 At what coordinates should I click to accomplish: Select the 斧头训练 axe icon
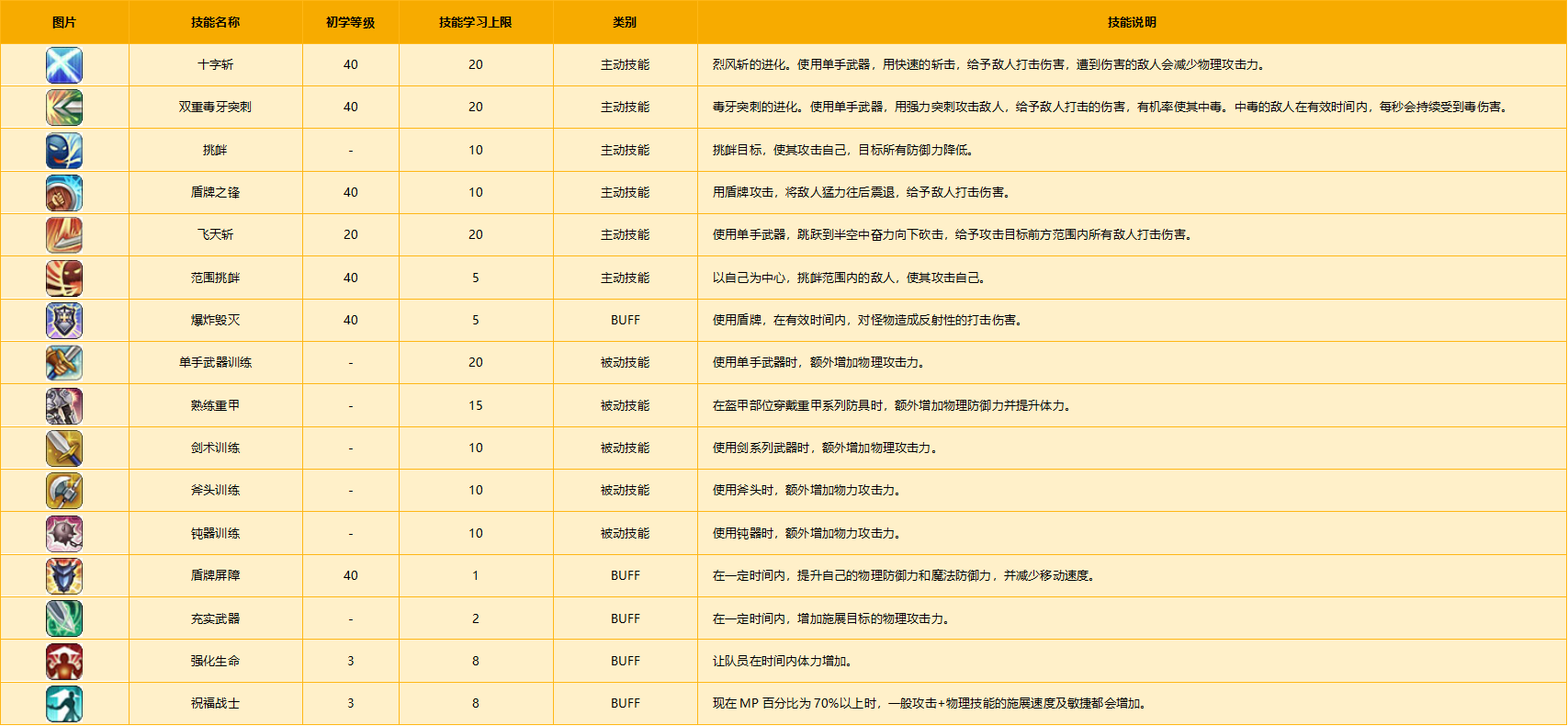[64, 491]
